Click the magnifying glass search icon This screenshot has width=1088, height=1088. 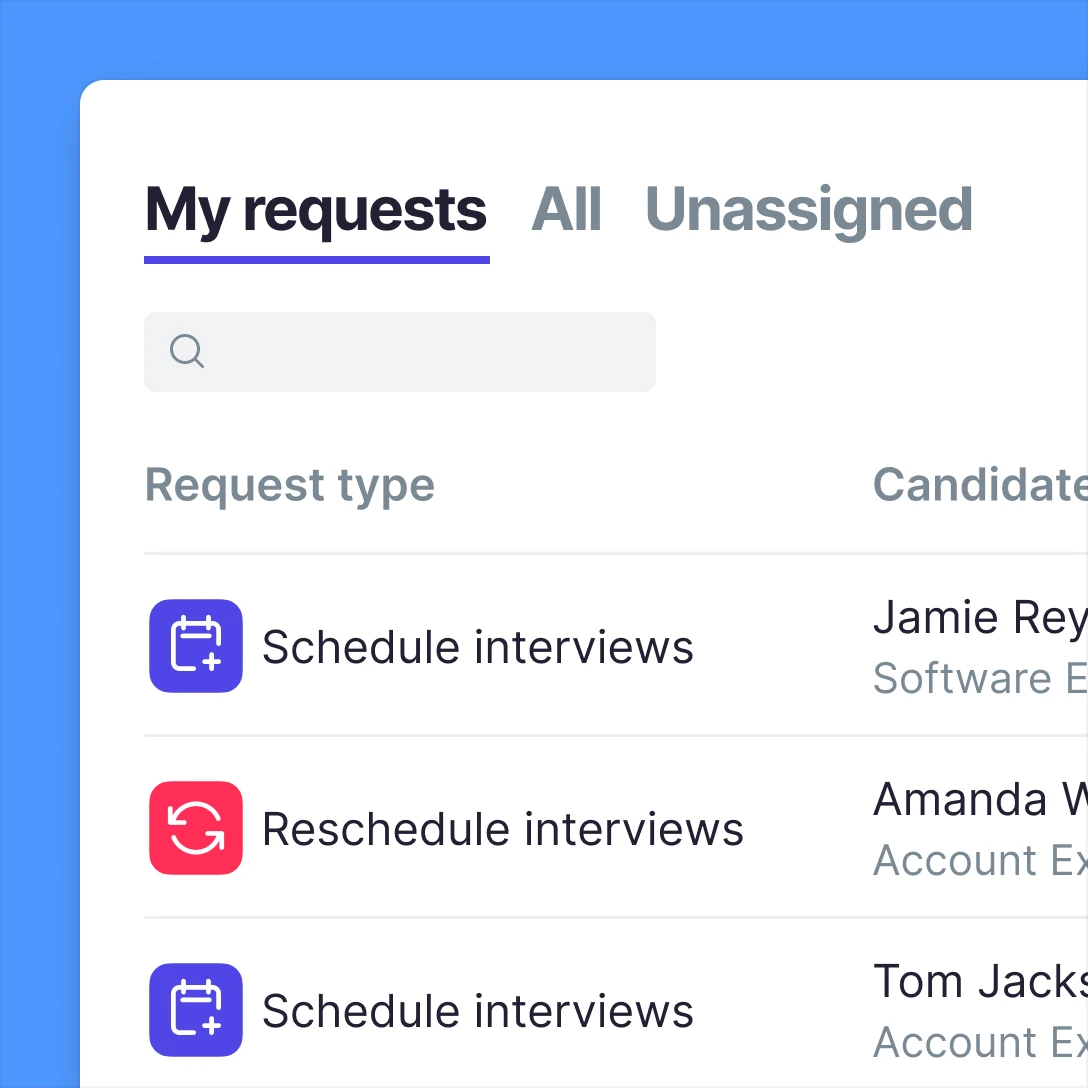[186, 351]
